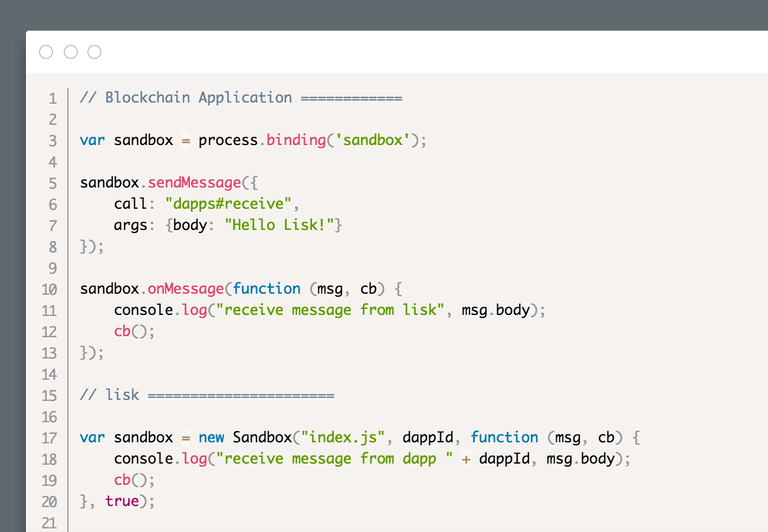Click "cb" call on line 12
The height and width of the screenshot is (532, 768).
click(x=122, y=332)
